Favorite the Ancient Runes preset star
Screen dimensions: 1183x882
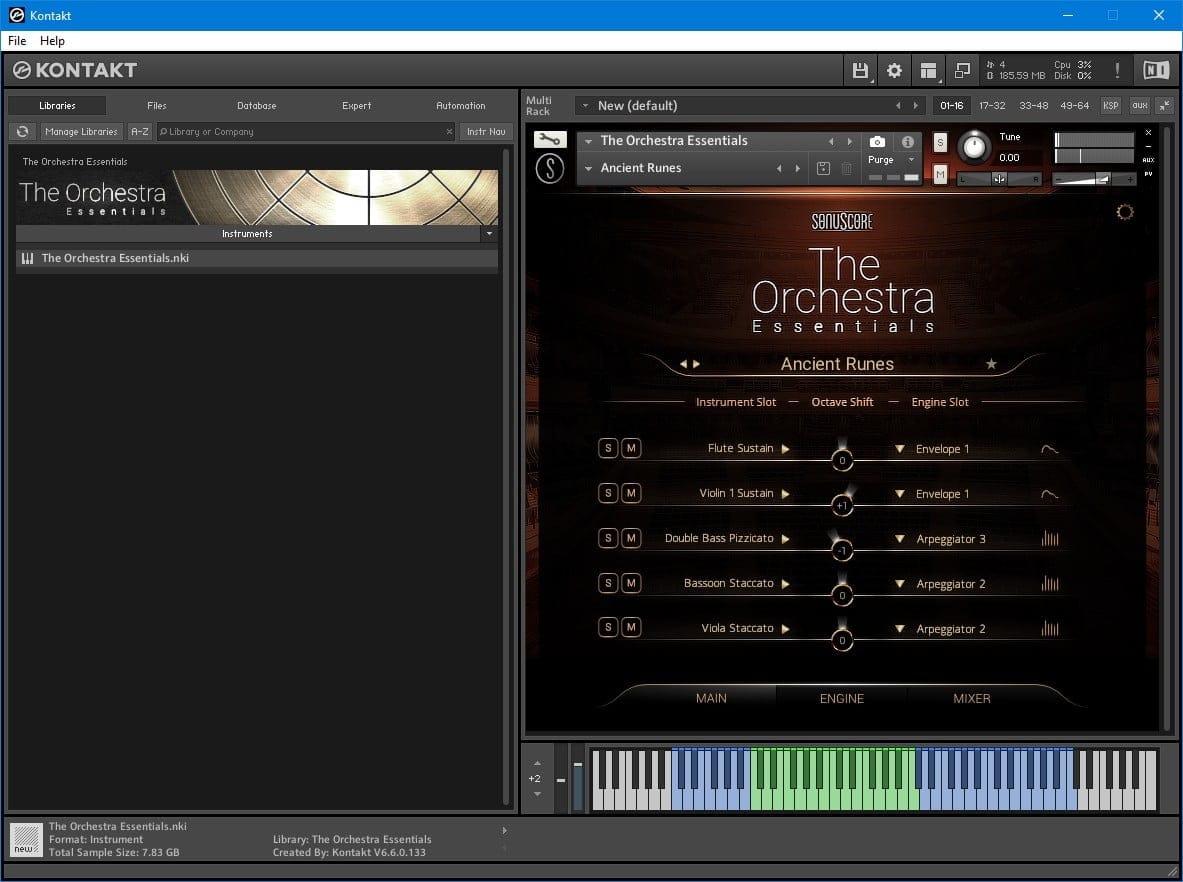click(x=991, y=364)
